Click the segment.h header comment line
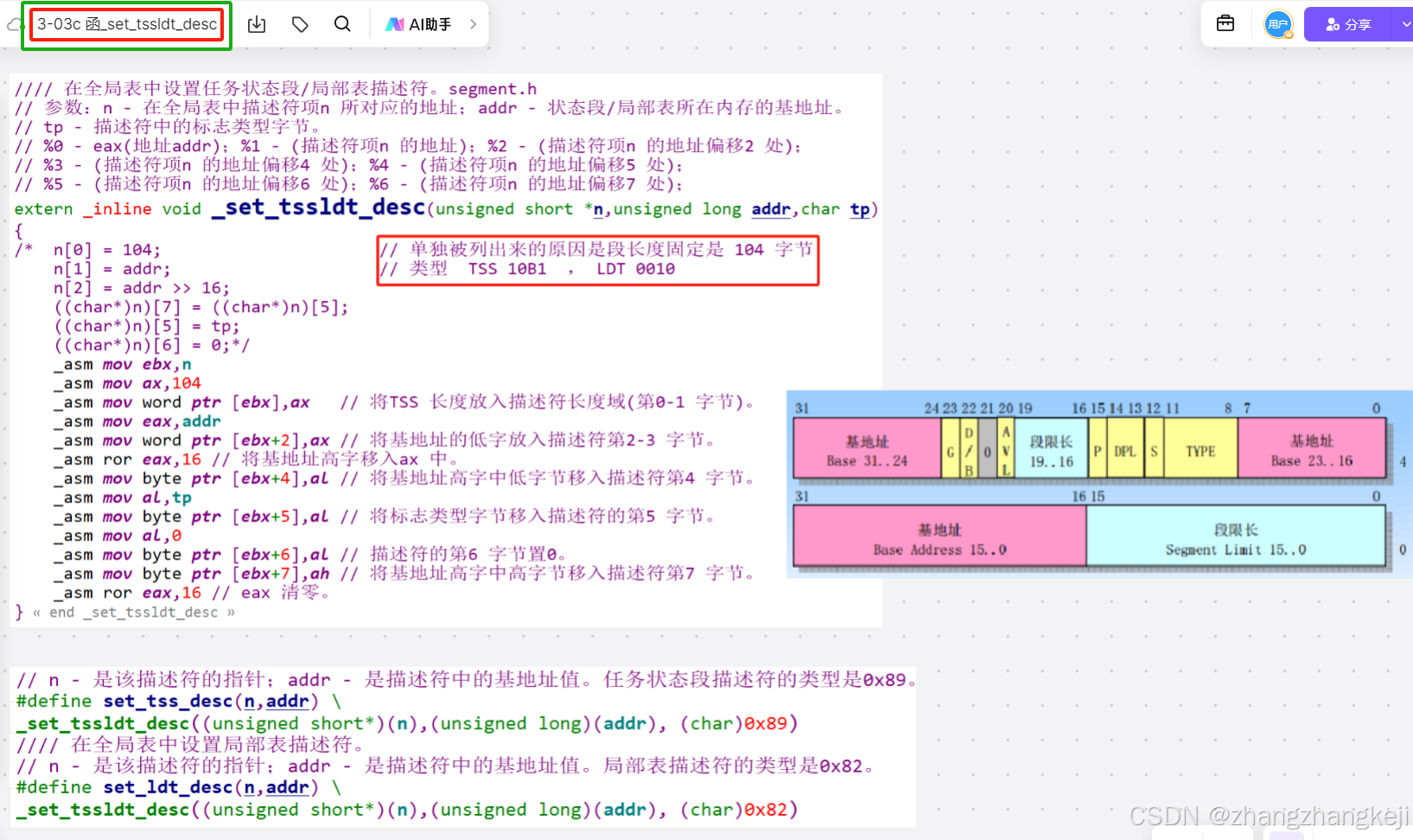 276,88
